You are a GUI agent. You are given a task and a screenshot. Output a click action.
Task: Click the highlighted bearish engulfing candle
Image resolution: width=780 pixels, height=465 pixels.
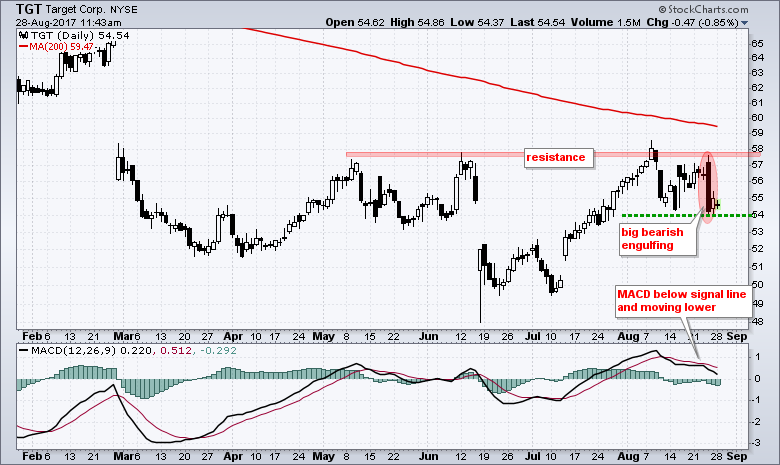pyautogui.click(x=707, y=185)
